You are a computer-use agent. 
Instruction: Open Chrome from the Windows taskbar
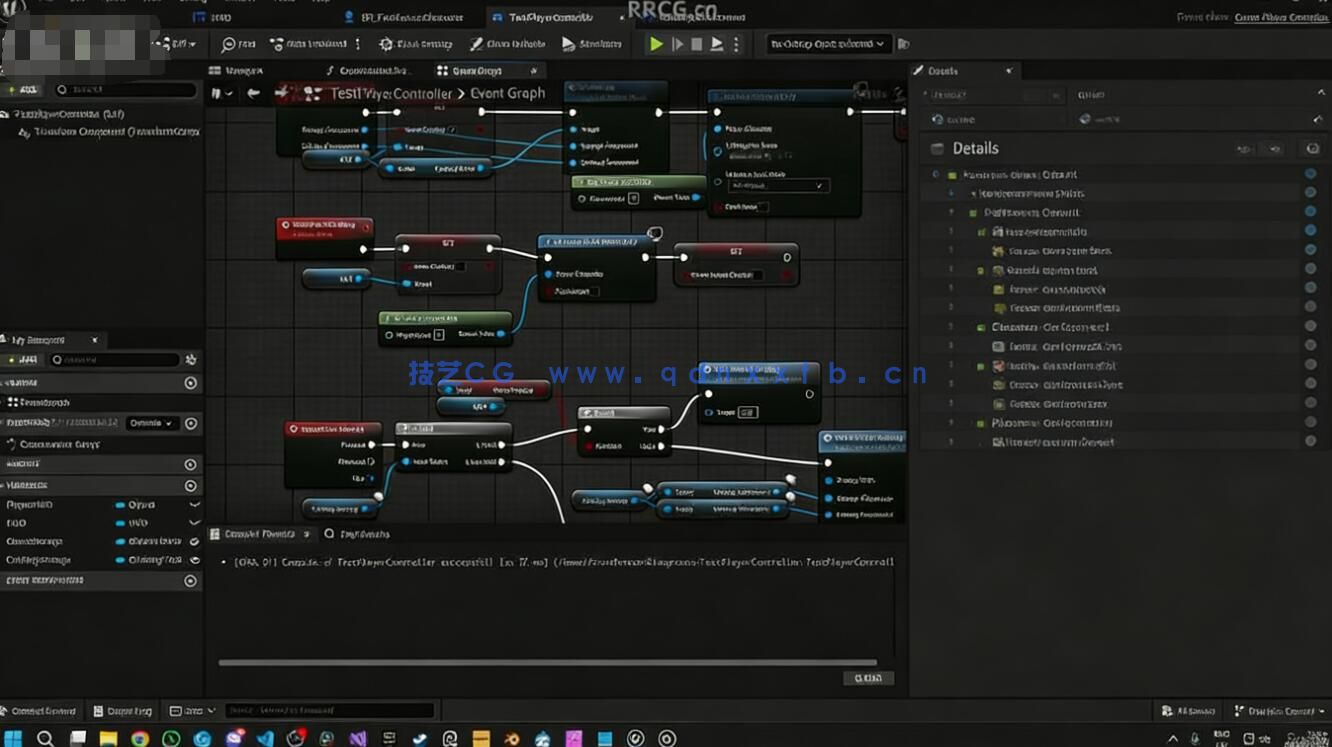coord(140,739)
